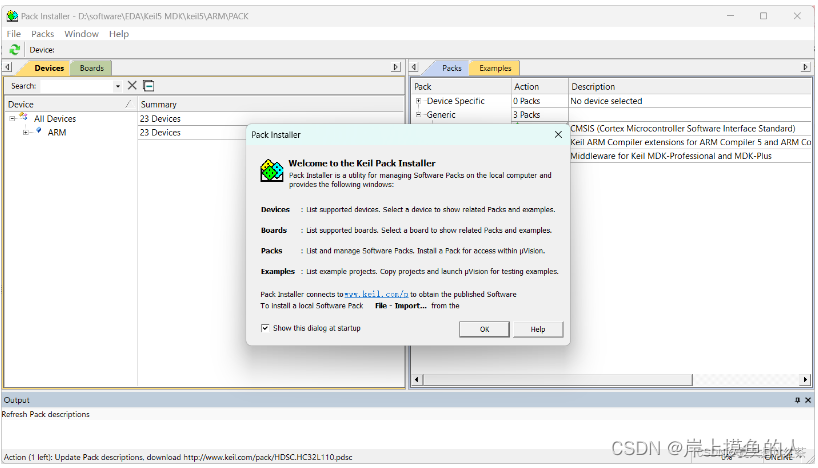Click the Description column header
Viewport: 818px width, 468px height.
pyautogui.click(x=690, y=87)
